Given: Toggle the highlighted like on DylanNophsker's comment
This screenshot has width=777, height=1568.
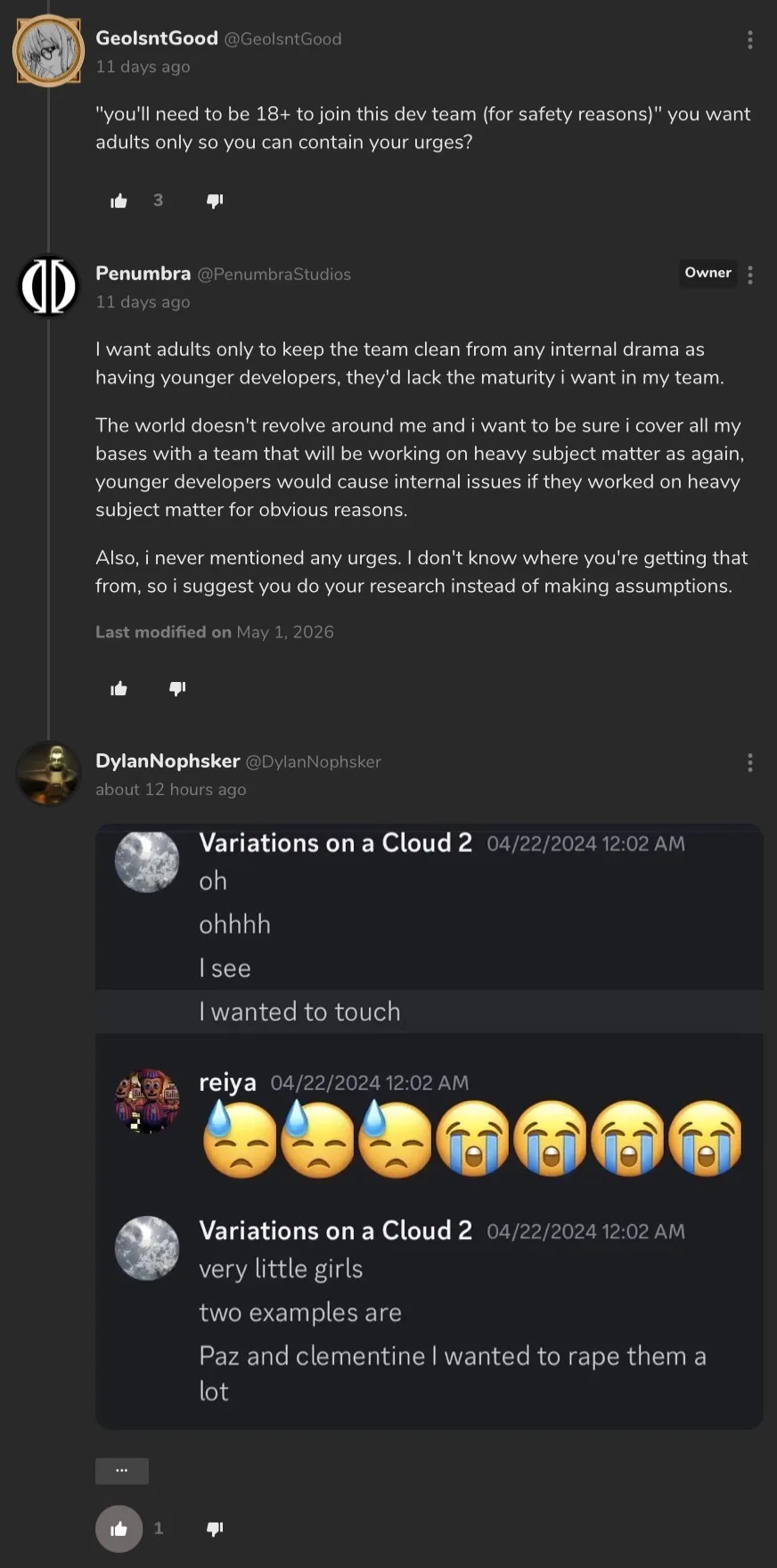Looking at the screenshot, I should point(119,1529).
